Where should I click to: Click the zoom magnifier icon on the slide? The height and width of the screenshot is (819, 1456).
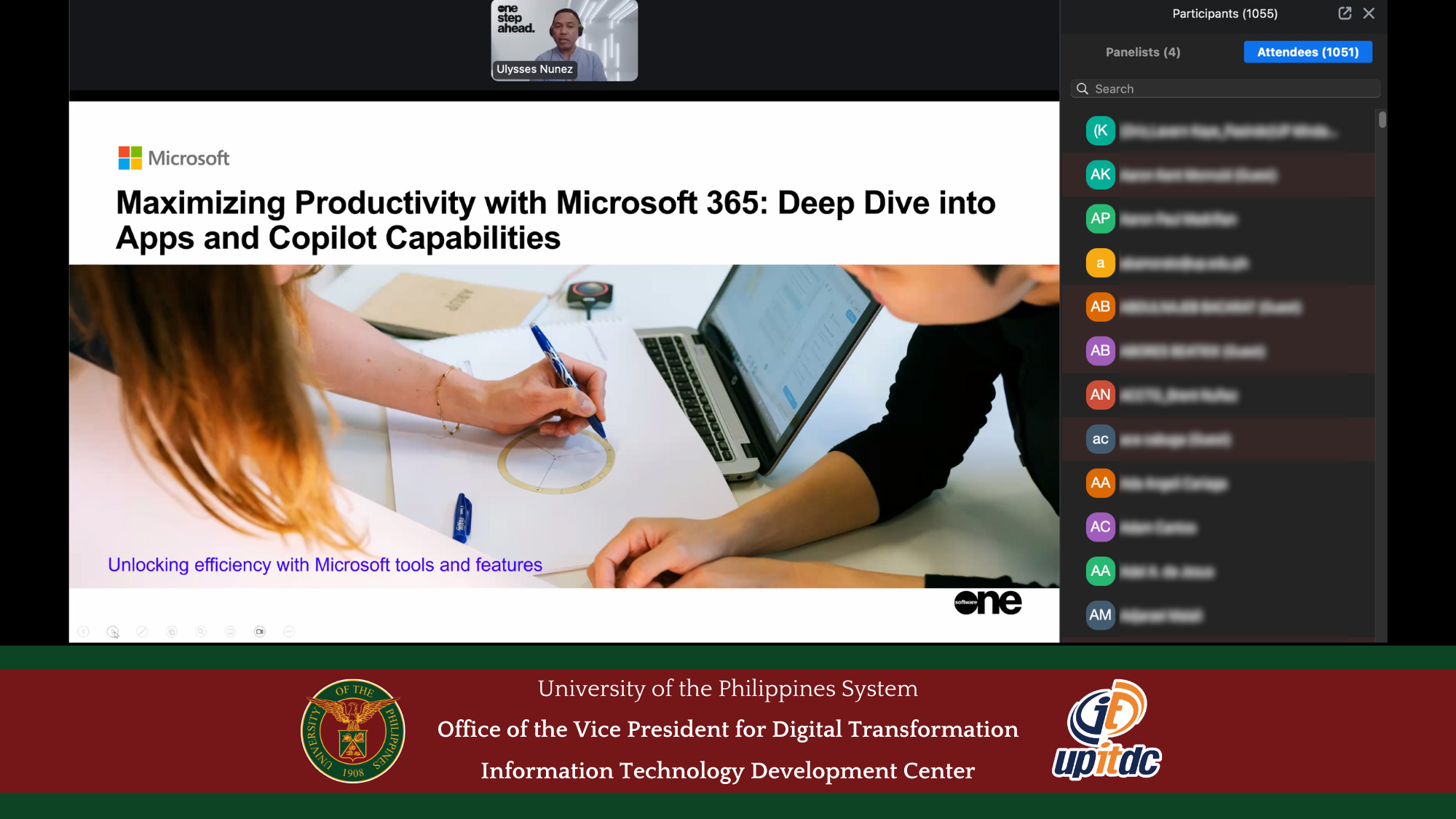pos(201,632)
